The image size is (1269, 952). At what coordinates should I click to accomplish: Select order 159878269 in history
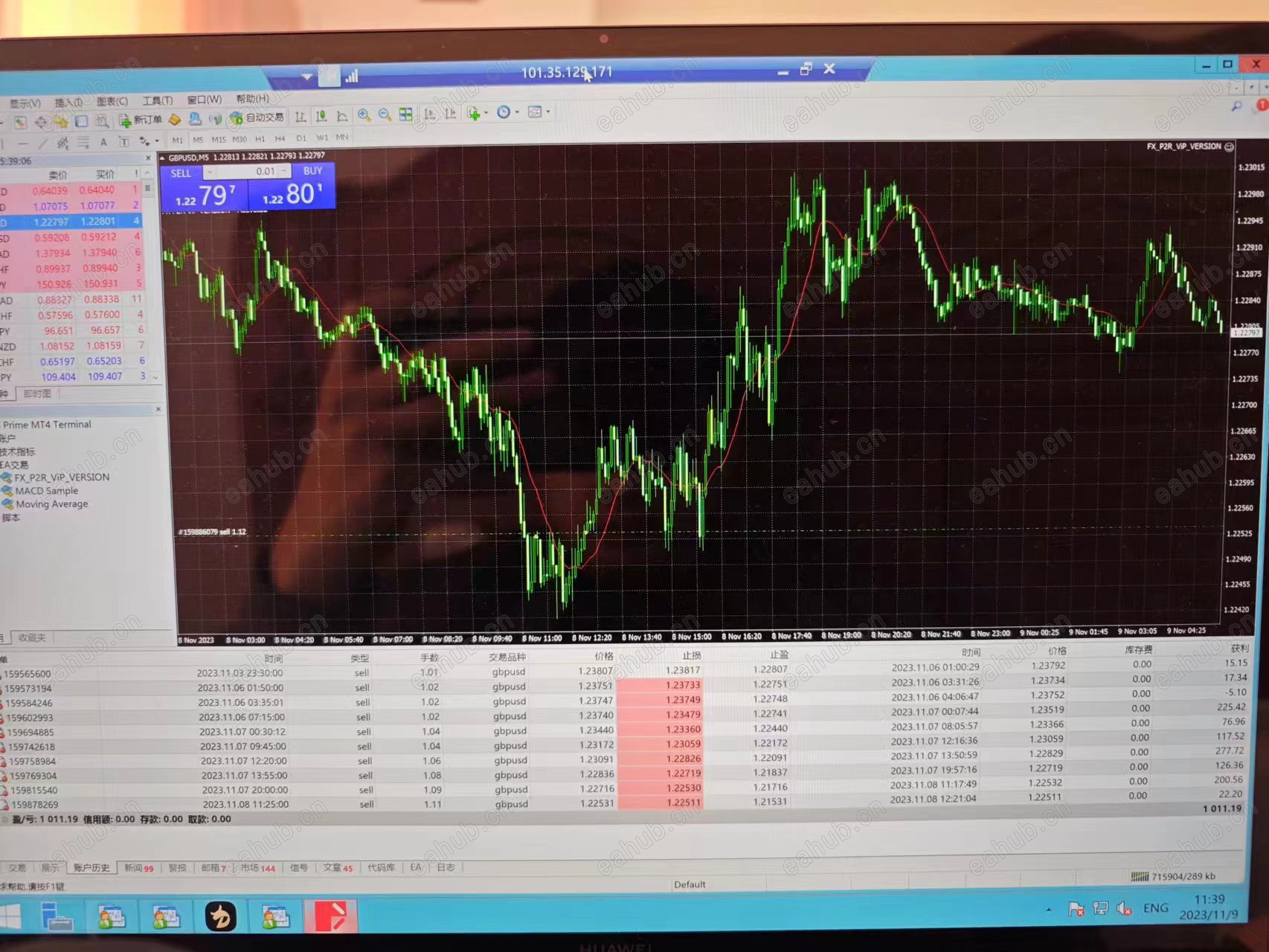coord(623,803)
